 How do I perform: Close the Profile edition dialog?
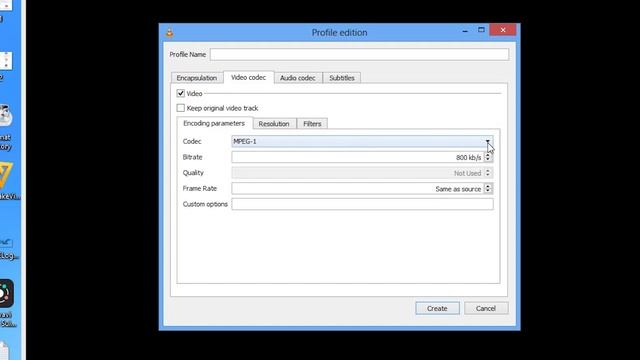pyautogui.click(x=503, y=30)
